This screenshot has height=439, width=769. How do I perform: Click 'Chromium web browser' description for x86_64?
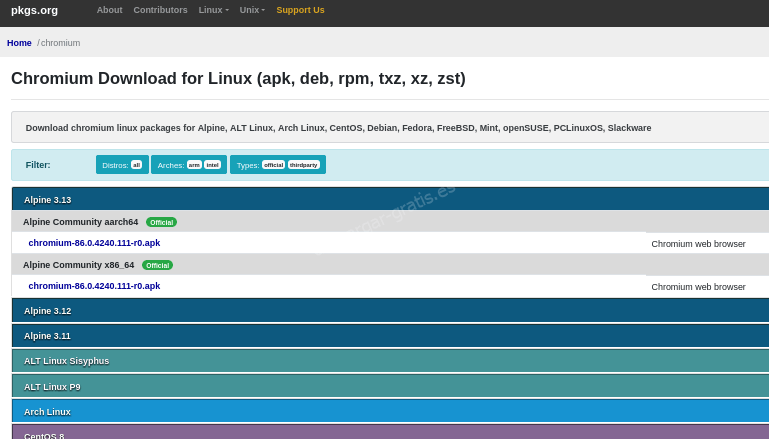[x=698, y=287]
